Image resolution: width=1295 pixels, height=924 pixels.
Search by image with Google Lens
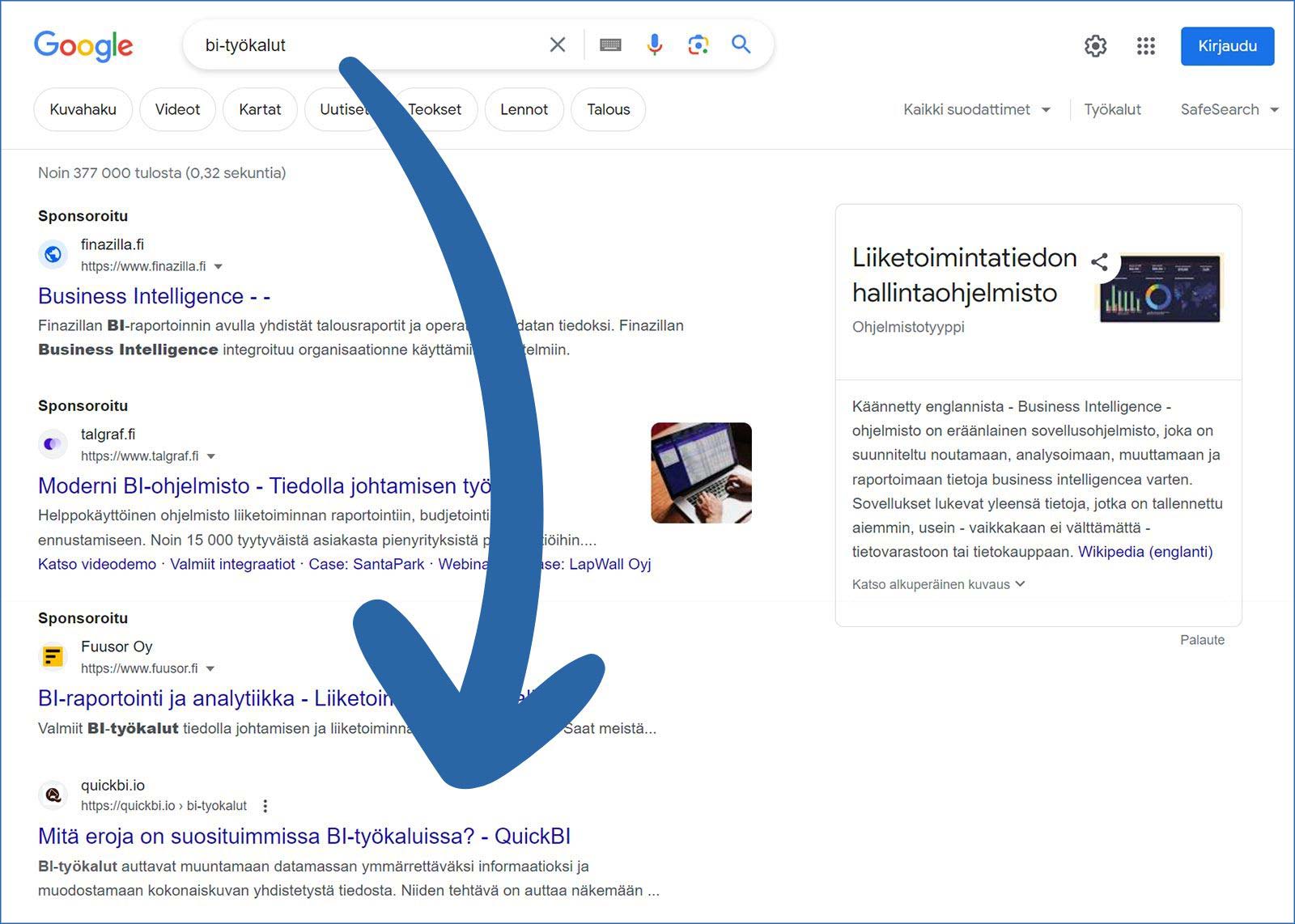point(698,45)
